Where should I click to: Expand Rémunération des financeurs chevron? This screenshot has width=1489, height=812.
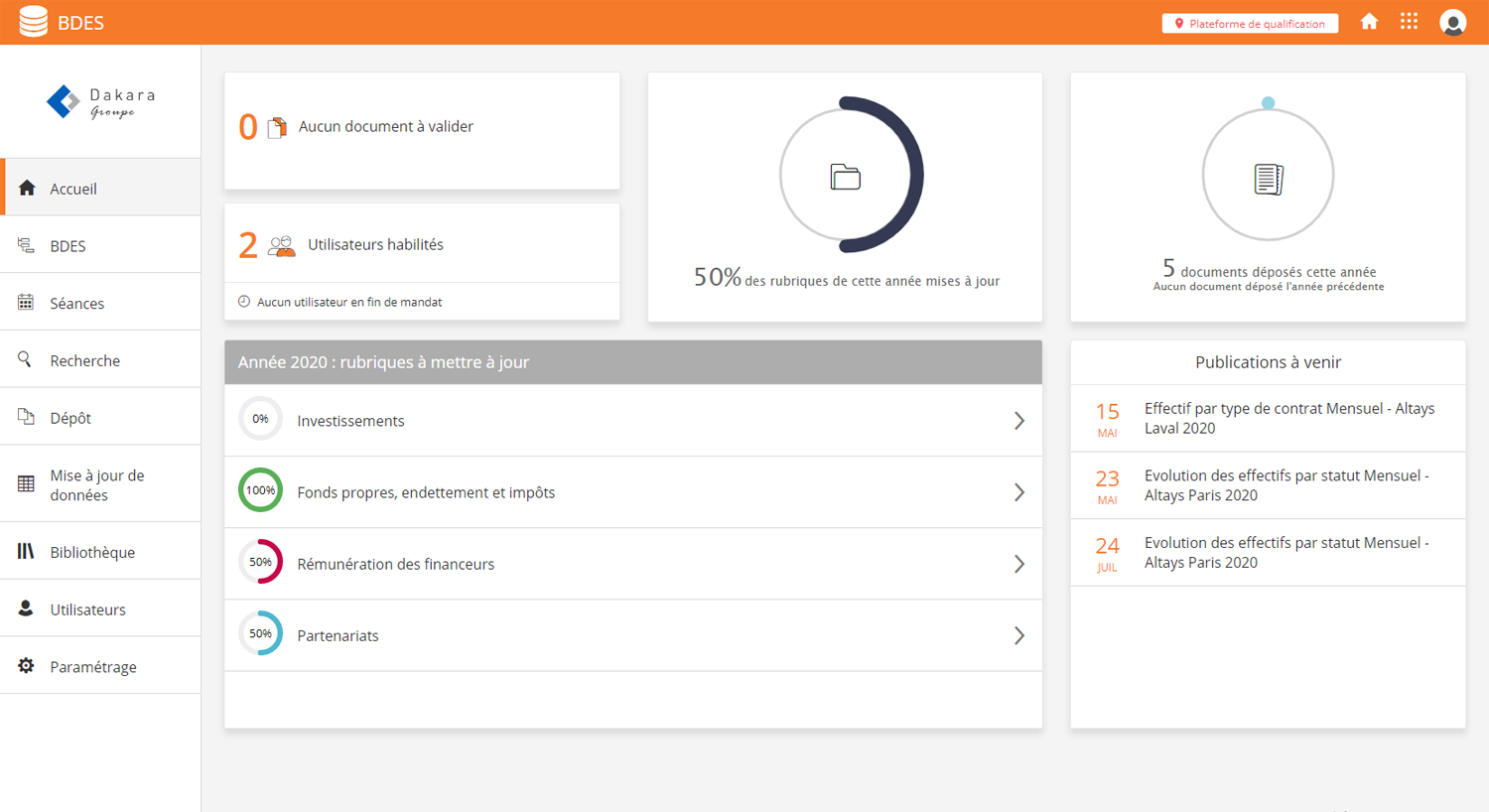(x=1019, y=564)
